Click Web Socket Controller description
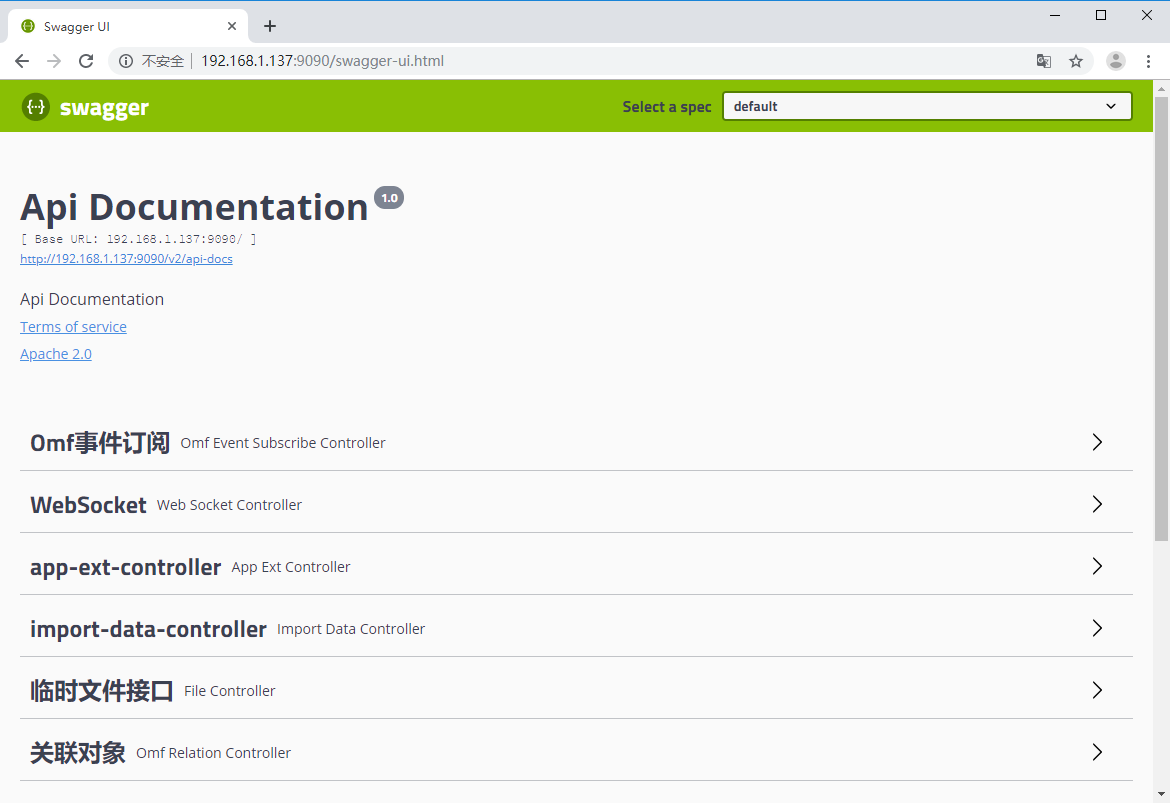This screenshot has width=1170, height=803. (229, 505)
